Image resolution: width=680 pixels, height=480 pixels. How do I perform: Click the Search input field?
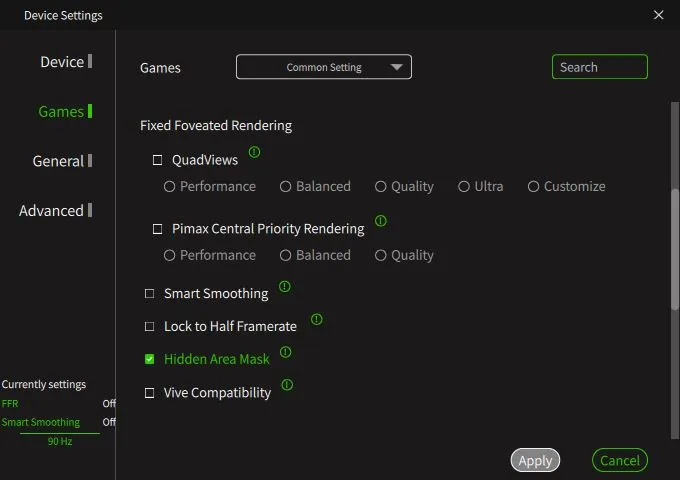tap(599, 67)
